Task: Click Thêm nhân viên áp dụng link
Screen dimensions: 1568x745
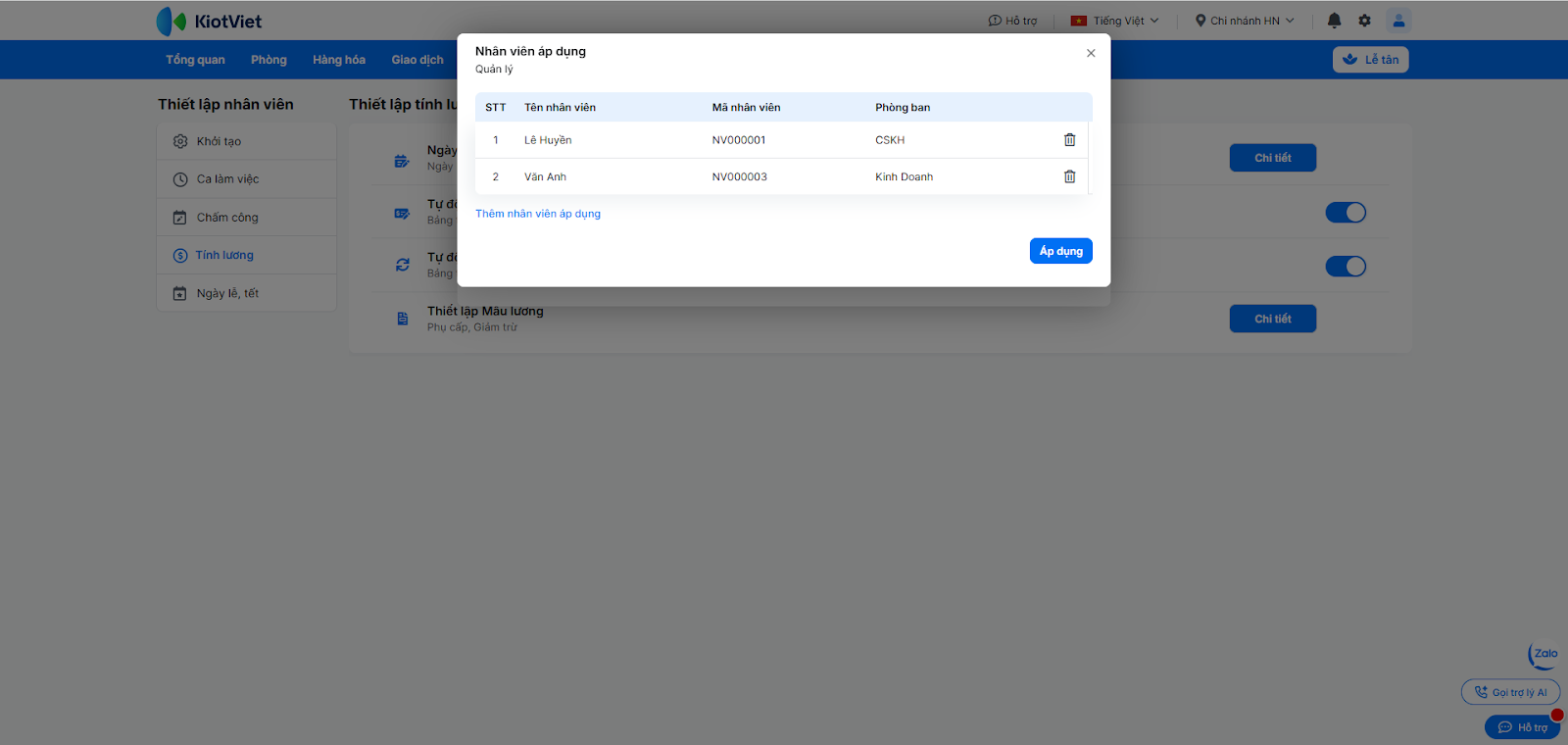Action: pos(538,214)
